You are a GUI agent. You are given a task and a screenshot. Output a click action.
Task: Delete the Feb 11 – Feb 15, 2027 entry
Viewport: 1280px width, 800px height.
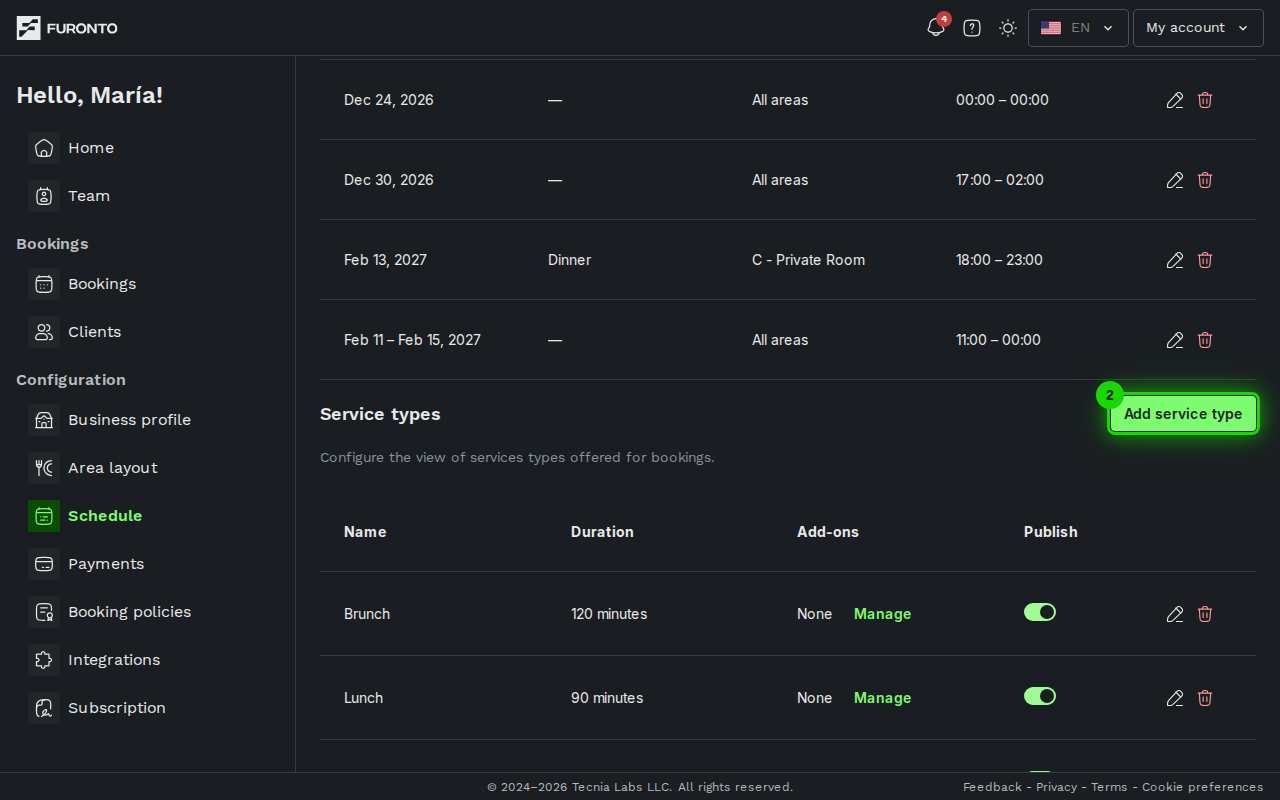coord(1205,340)
